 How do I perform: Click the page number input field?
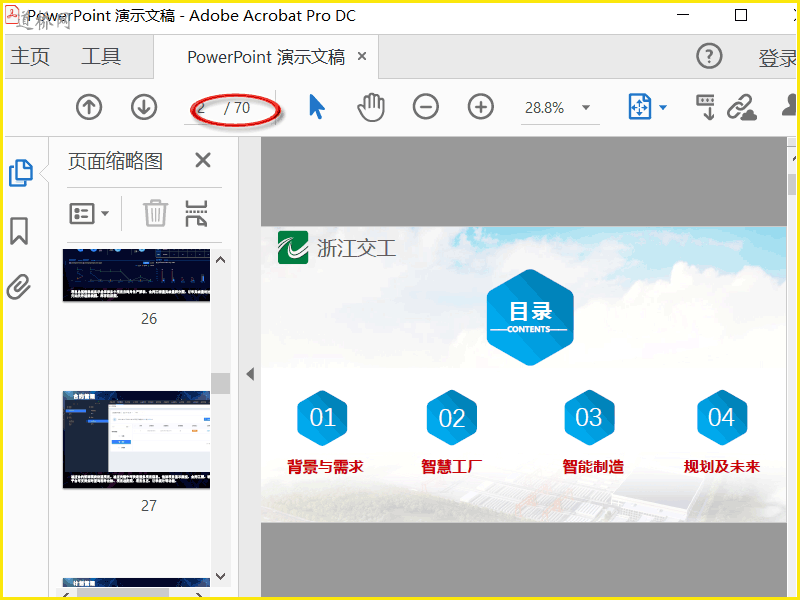(x=203, y=108)
